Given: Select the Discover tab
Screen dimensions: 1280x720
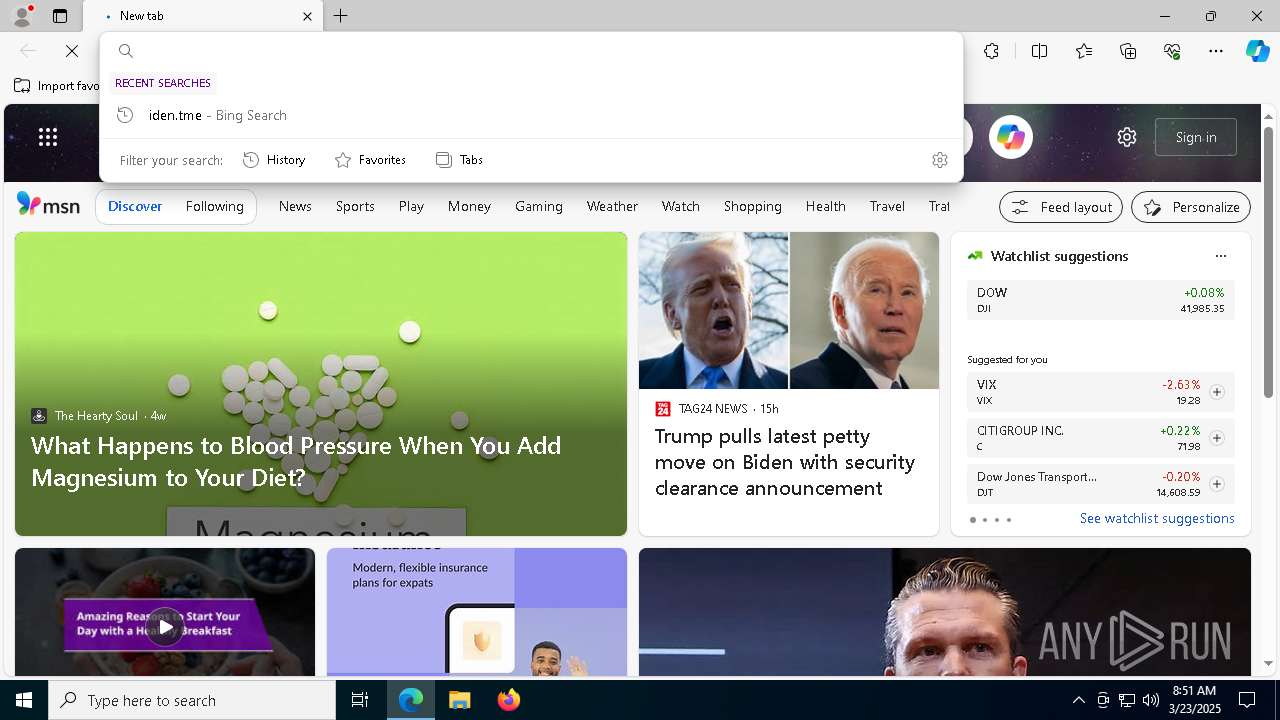Looking at the screenshot, I should coord(135,206).
